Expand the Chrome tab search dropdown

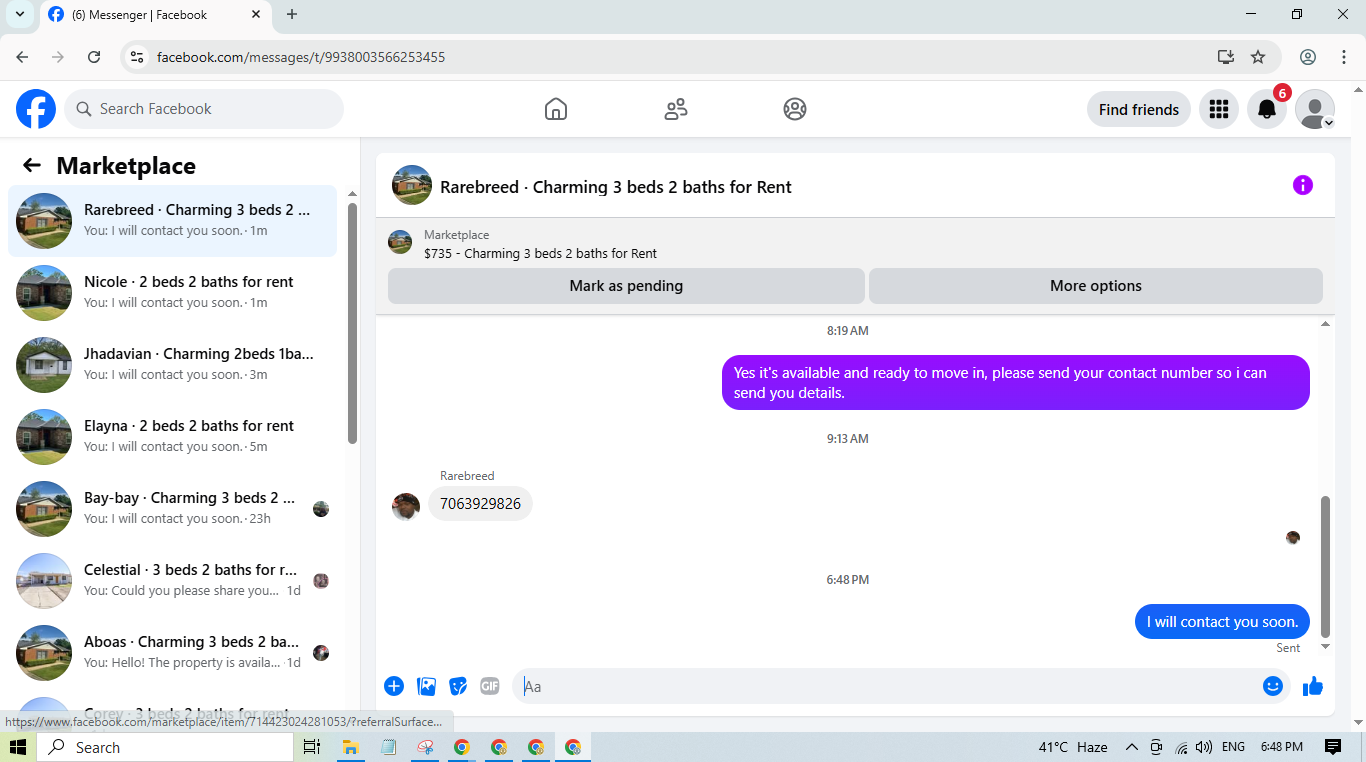(19, 14)
